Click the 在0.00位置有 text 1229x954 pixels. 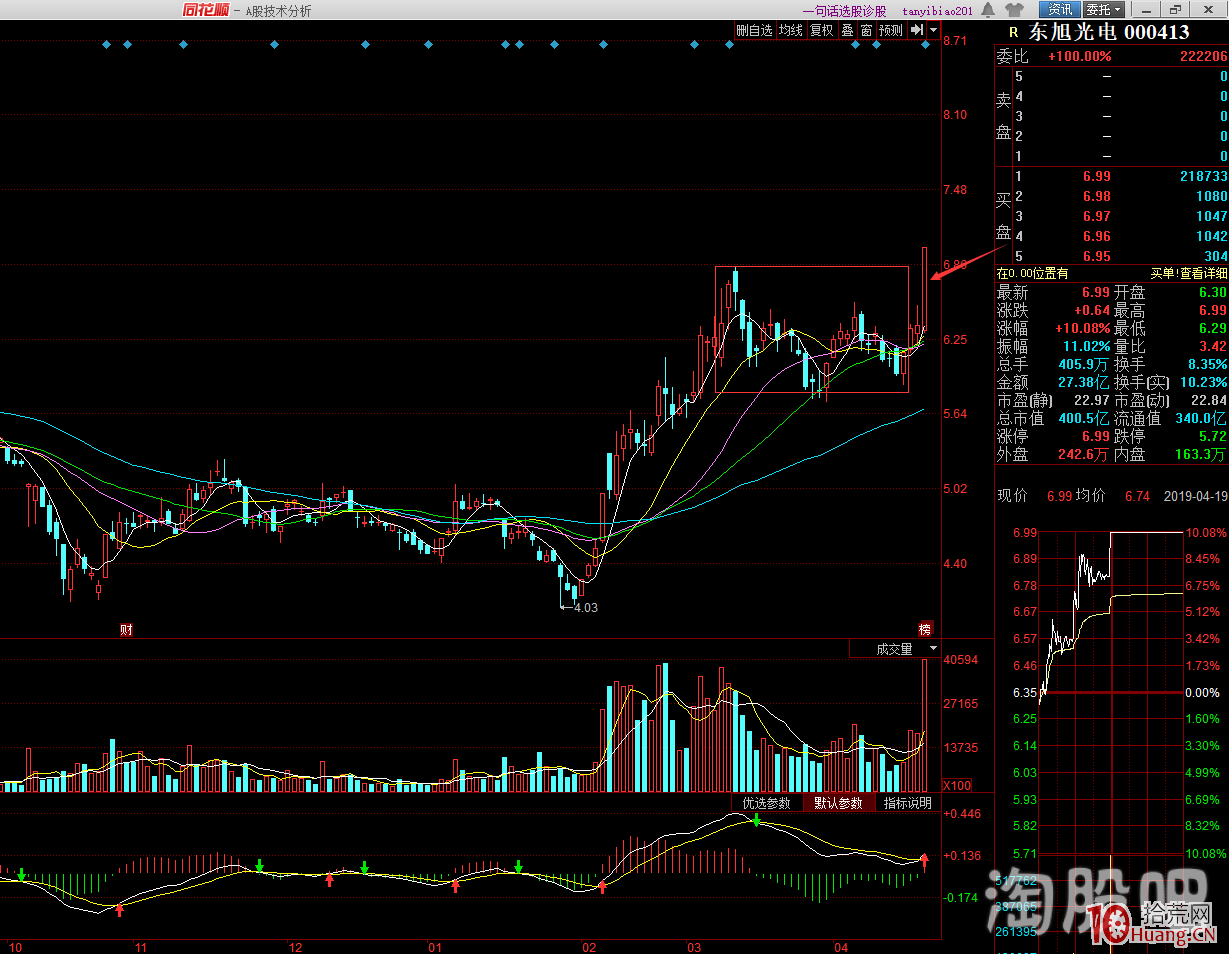click(x=1032, y=273)
